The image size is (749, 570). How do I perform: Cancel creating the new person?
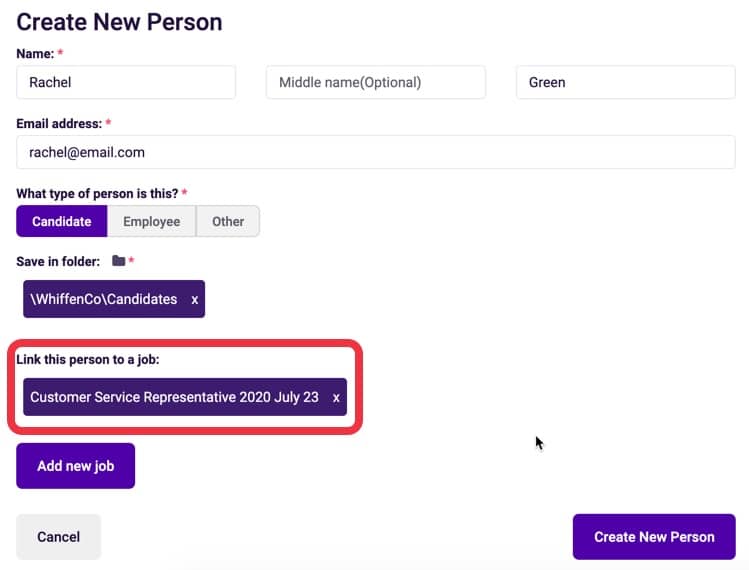point(59,537)
